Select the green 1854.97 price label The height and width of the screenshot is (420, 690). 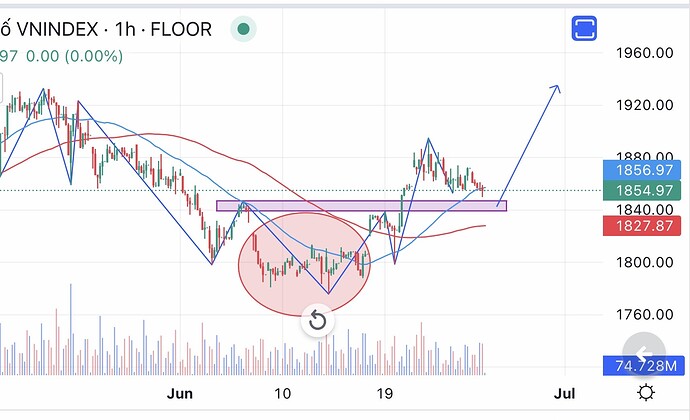click(x=642, y=190)
